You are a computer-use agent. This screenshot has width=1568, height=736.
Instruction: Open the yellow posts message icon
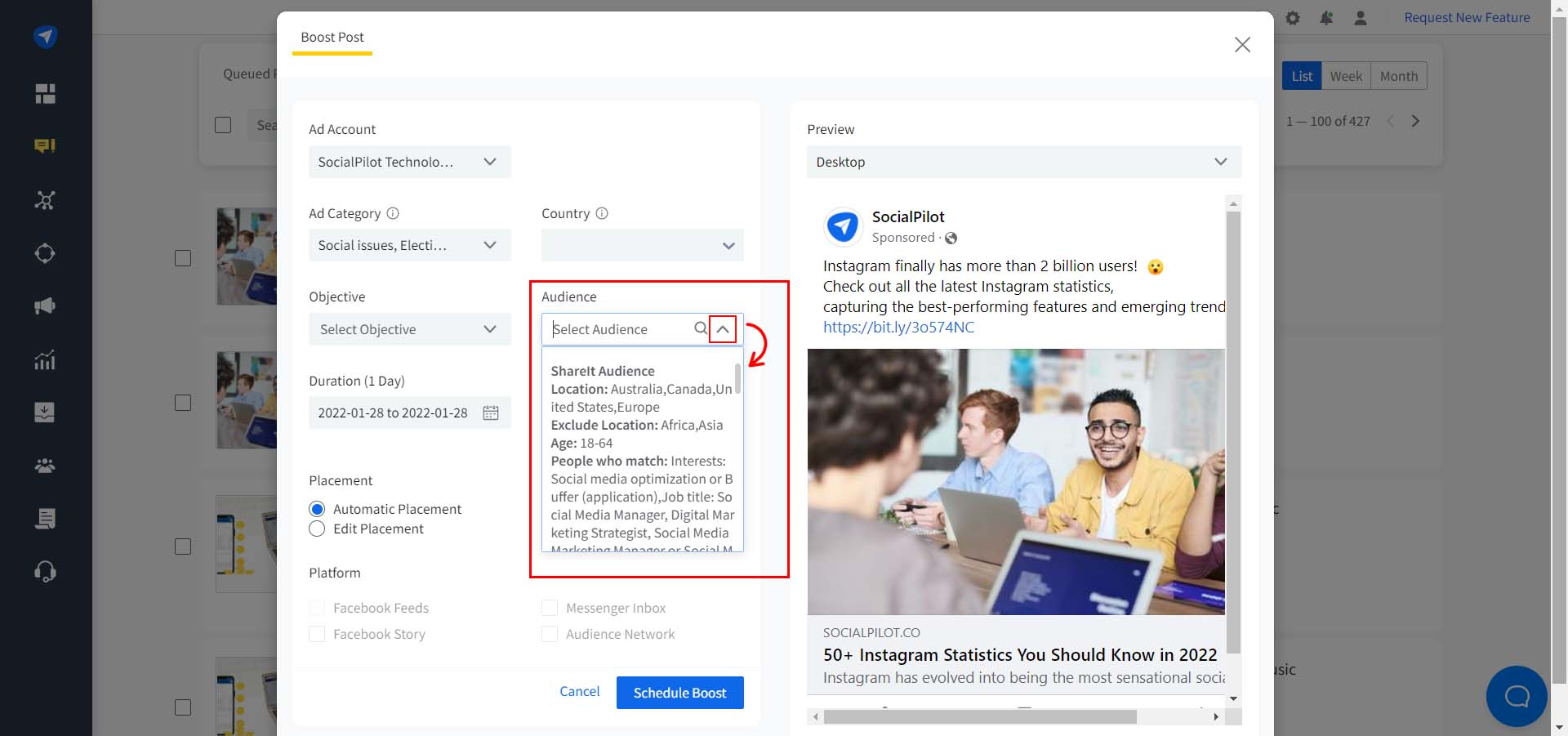click(x=45, y=146)
